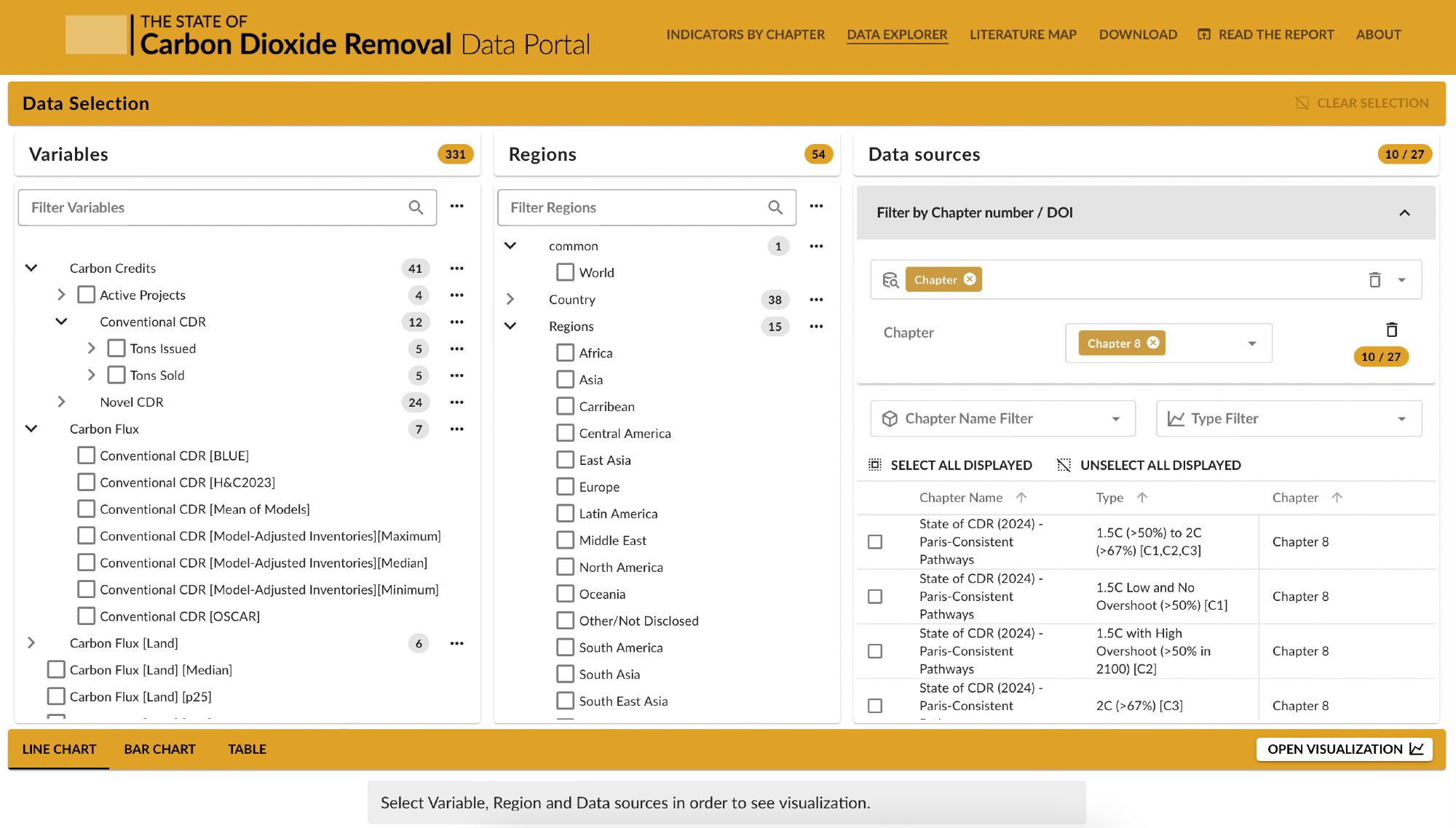Screen dimensions: 1456x828
Task: Enable checkbox for State of CDR 1.5C C1 pathway
Action: click(x=875, y=596)
